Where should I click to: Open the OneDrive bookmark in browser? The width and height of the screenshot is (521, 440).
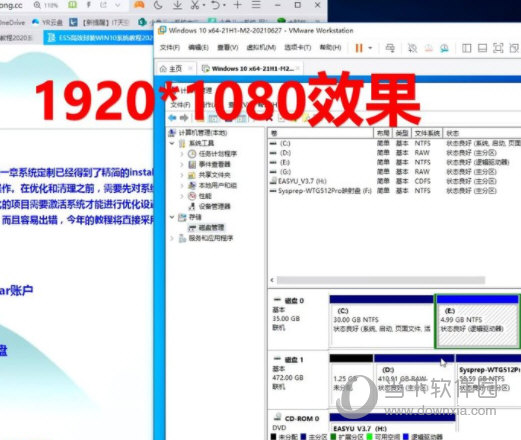click(x=13, y=22)
